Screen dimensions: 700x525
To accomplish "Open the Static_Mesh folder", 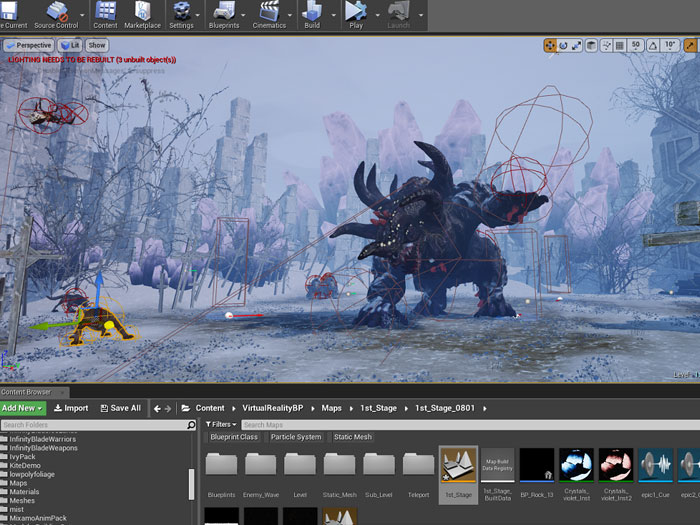I will click(x=339, y=475).
